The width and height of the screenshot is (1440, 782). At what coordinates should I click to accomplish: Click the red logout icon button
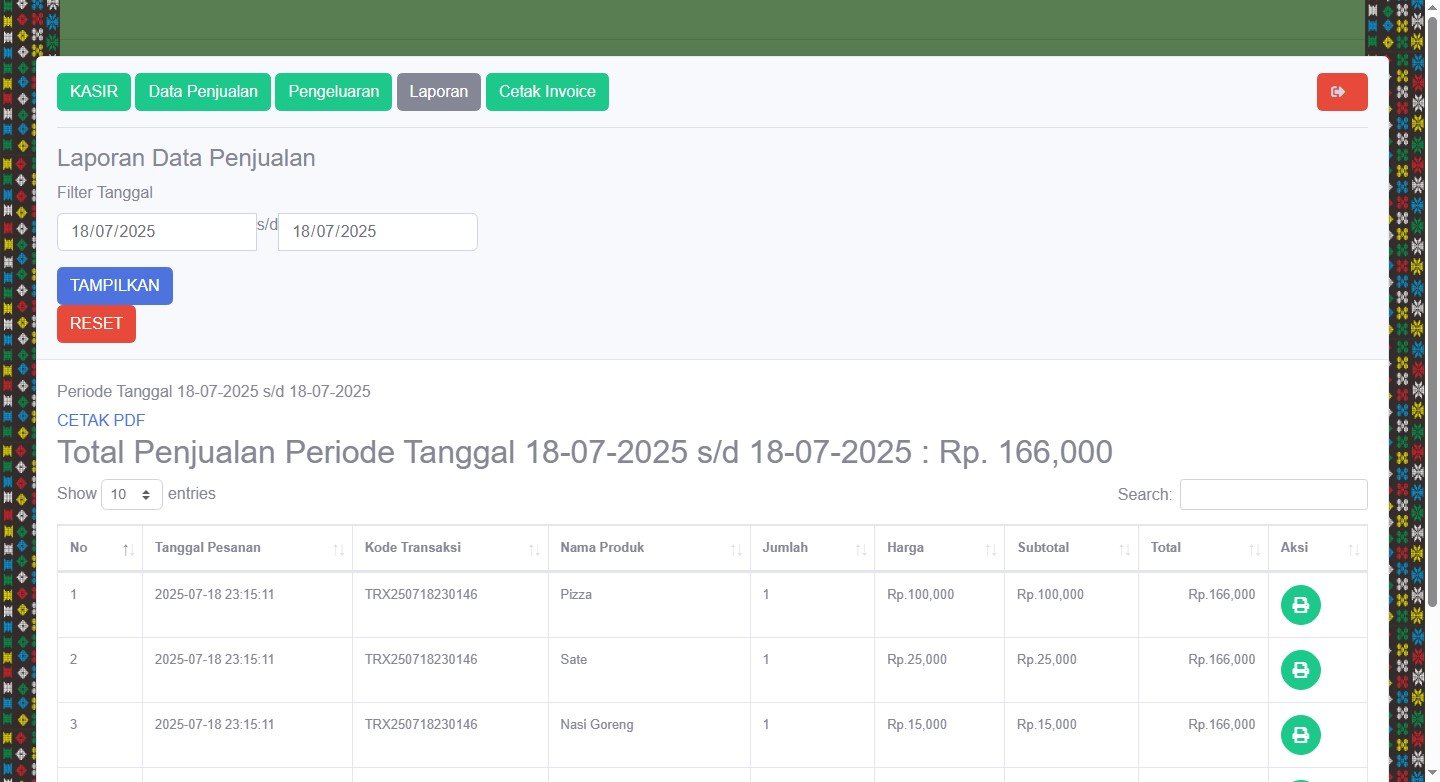(x=1341, y=92)
